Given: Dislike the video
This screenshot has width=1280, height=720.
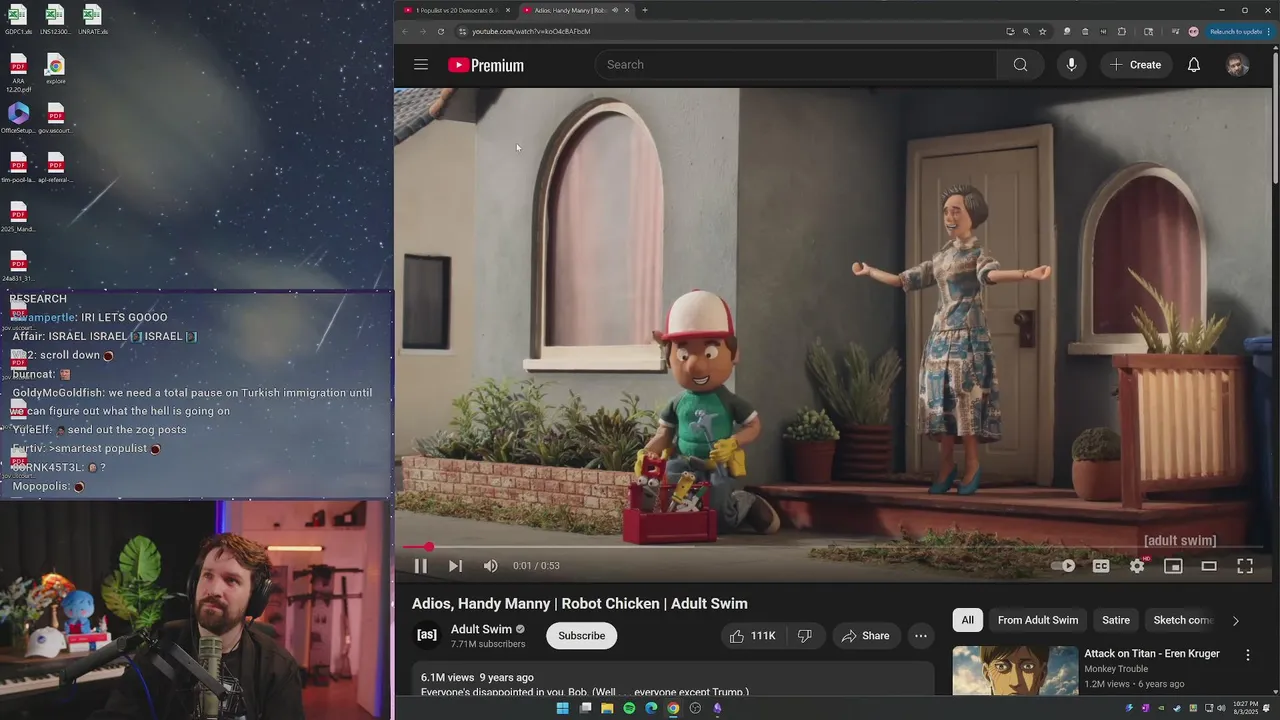Looking at the screenshot, I should 804,636.
